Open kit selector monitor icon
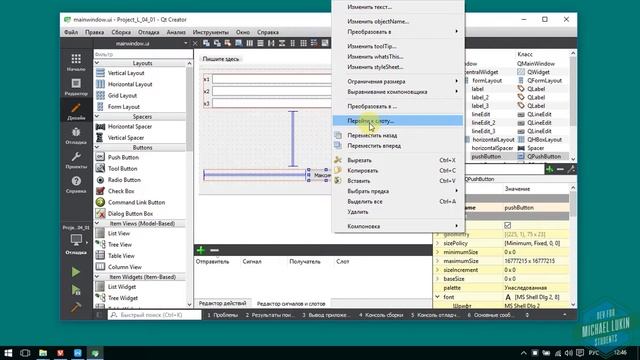640x360 pixels. (x=76, y=240)
